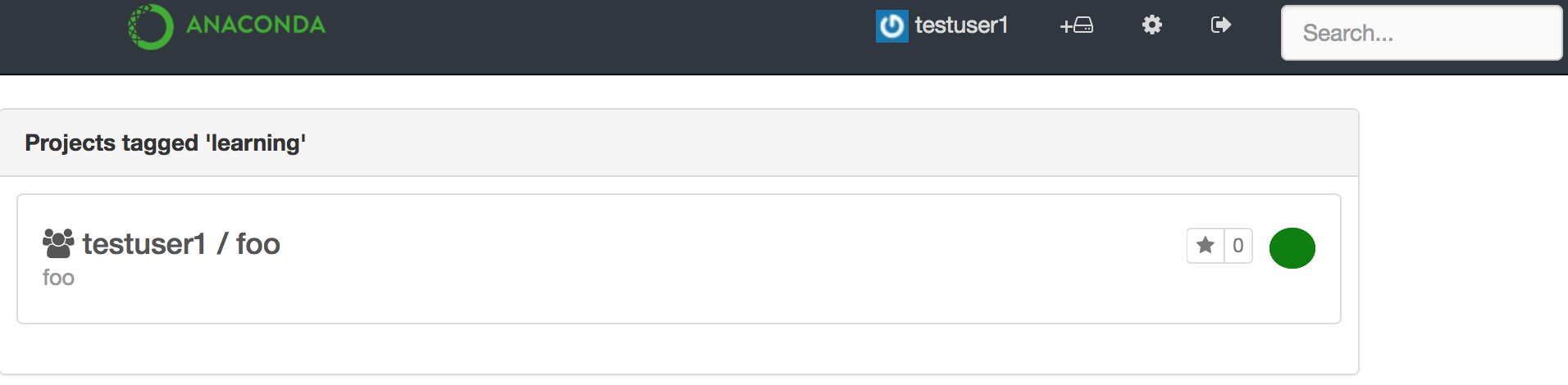
Task: Click the group users icon beside testuser1
Action: pyautogui.click(x=58, y=243)
